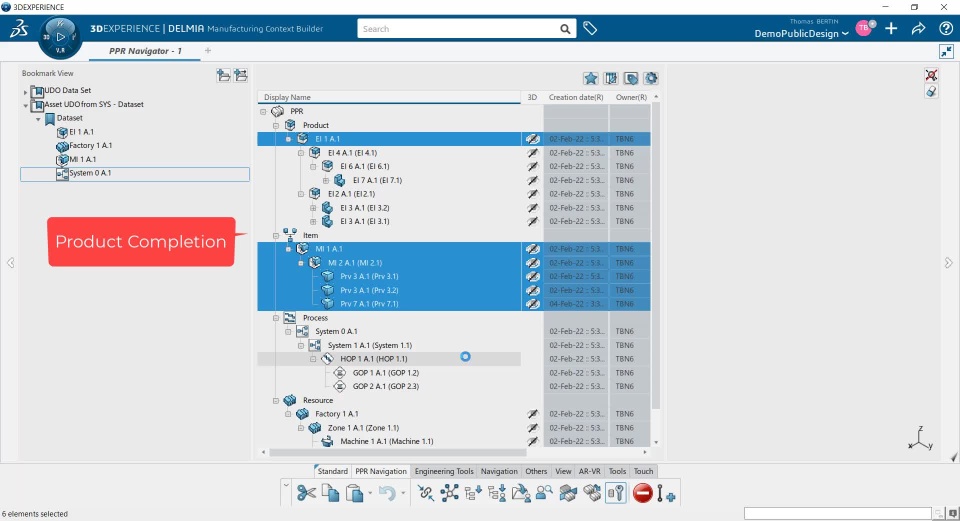Select the PPR Navigator - 1 tab
This screenshot has width=960, height=521.
[145, 51]
